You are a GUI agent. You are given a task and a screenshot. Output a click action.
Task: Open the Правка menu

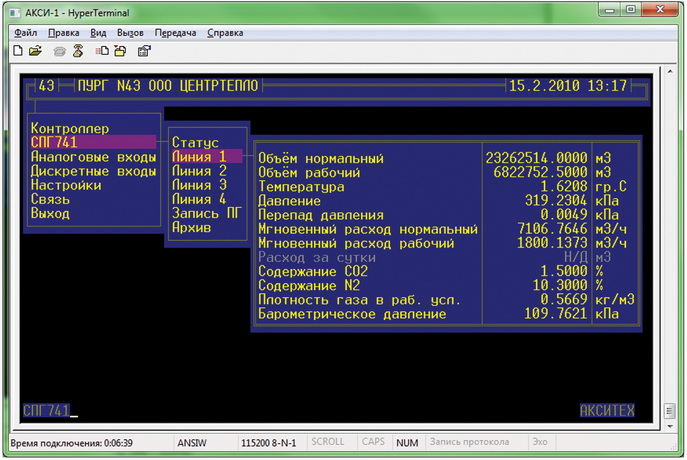(64, 33)
